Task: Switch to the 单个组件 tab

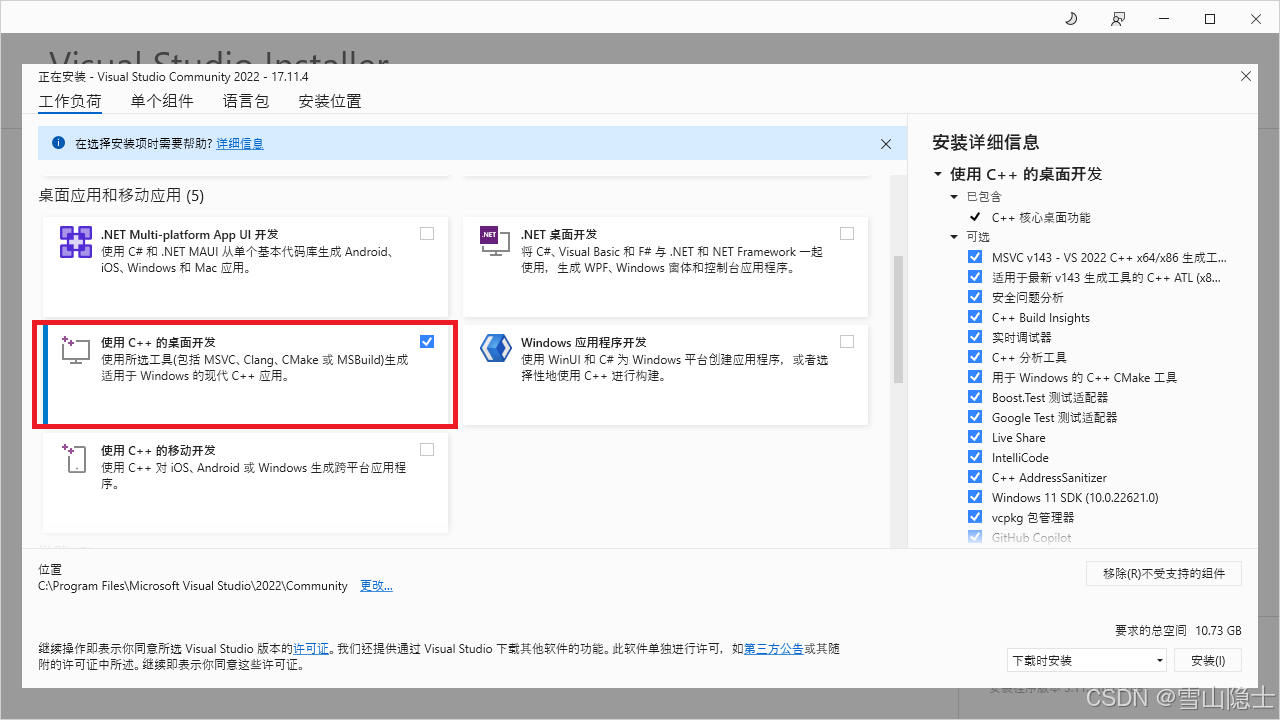Action: (x=162, y=101)
